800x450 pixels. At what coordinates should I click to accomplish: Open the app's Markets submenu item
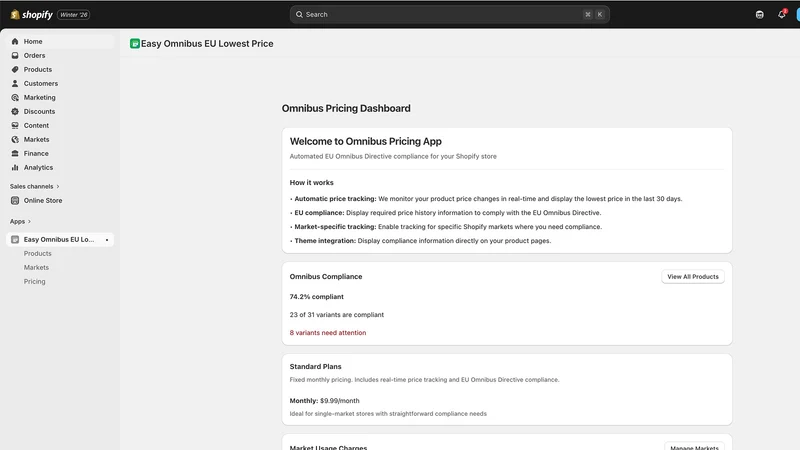[x=36, y=267]
